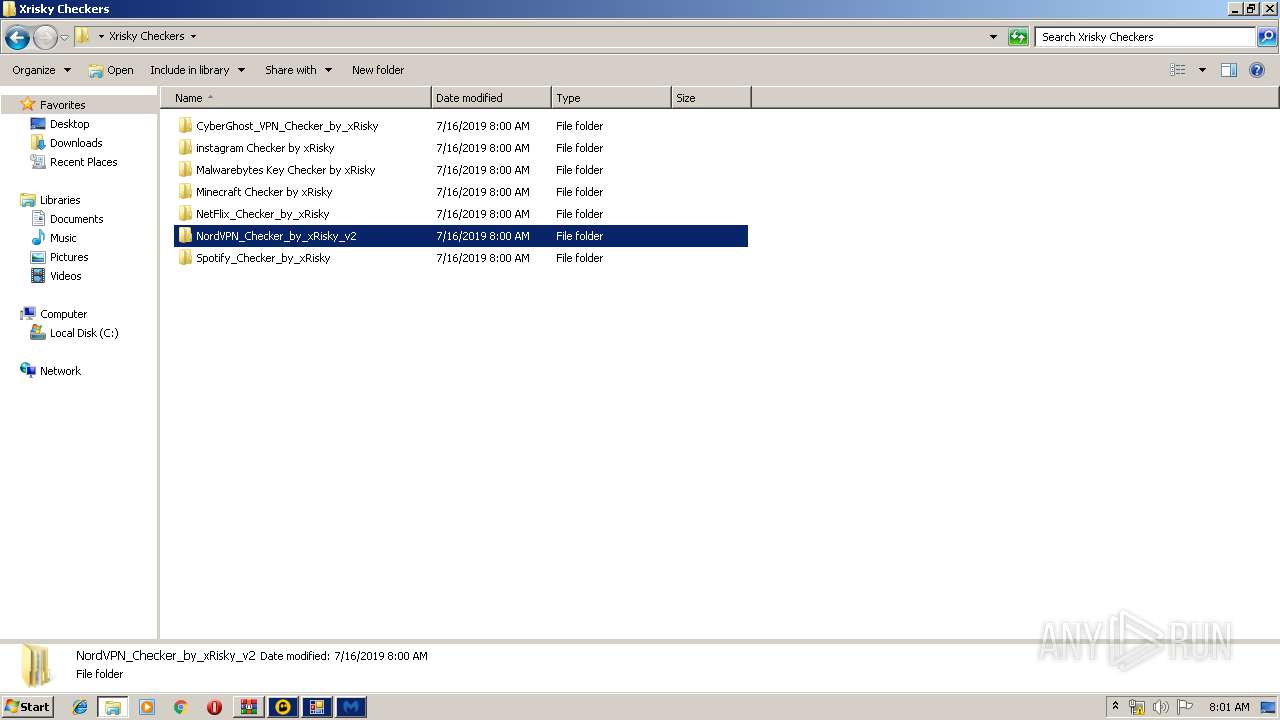Viewport: 1280px width, 720px height.
Task: Click the search magnifier icon
Action: 1267,37
